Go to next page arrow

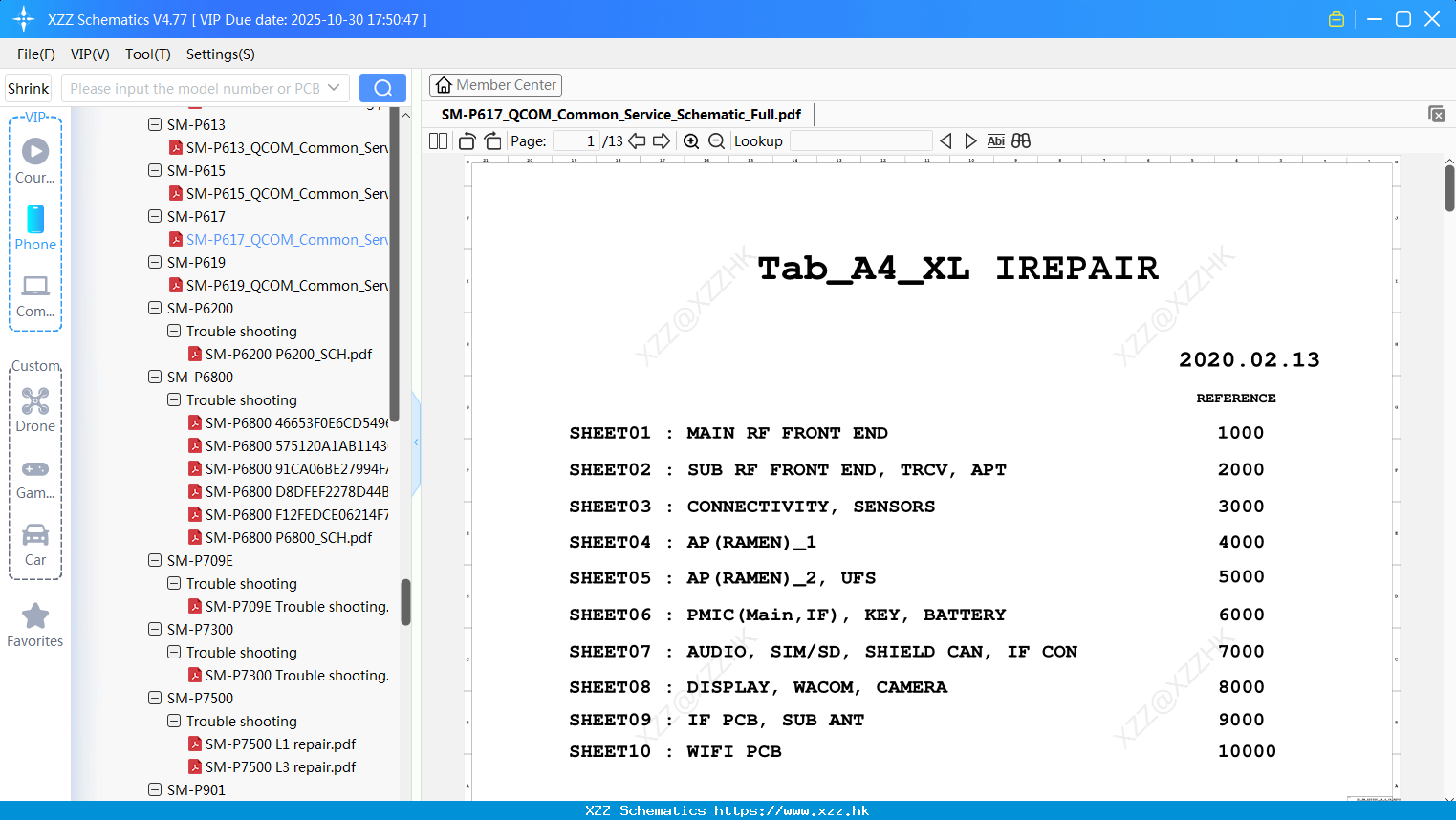662,141
